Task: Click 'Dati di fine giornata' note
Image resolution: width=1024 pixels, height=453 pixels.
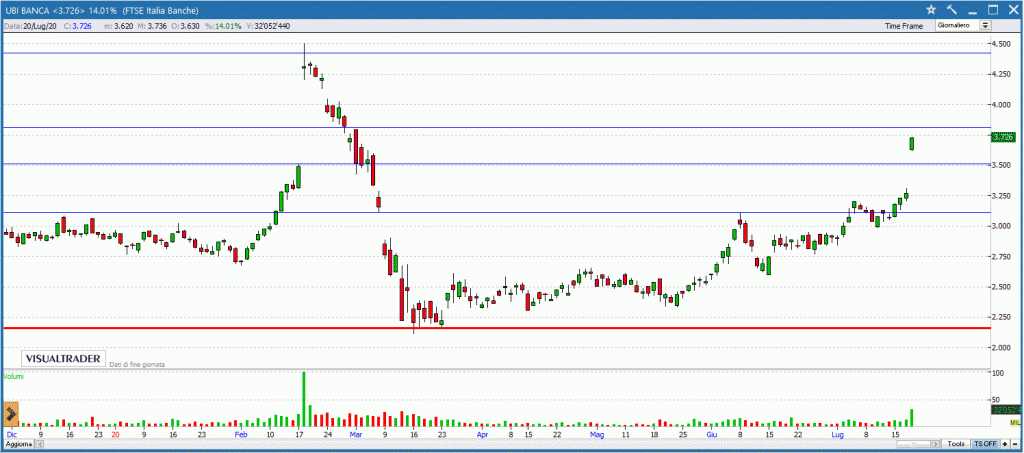Action: coord(137,364)
